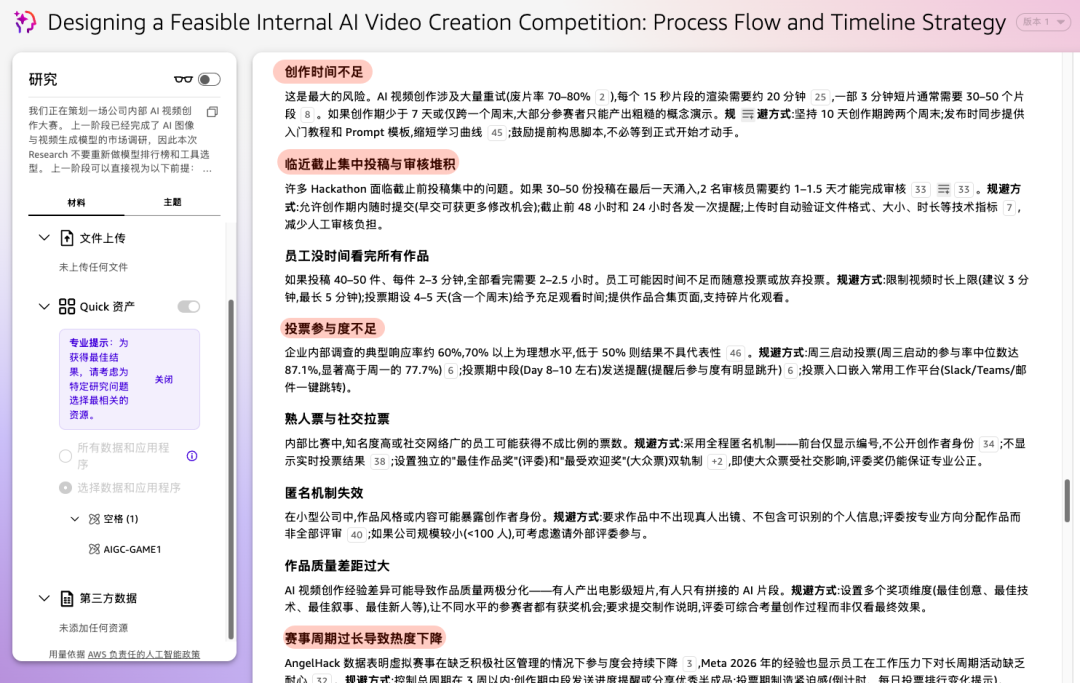This screenshot has width=1080, height=683.
Task: Select the AIGC-GAME1 space item
Action: click(x=132, y=549)
